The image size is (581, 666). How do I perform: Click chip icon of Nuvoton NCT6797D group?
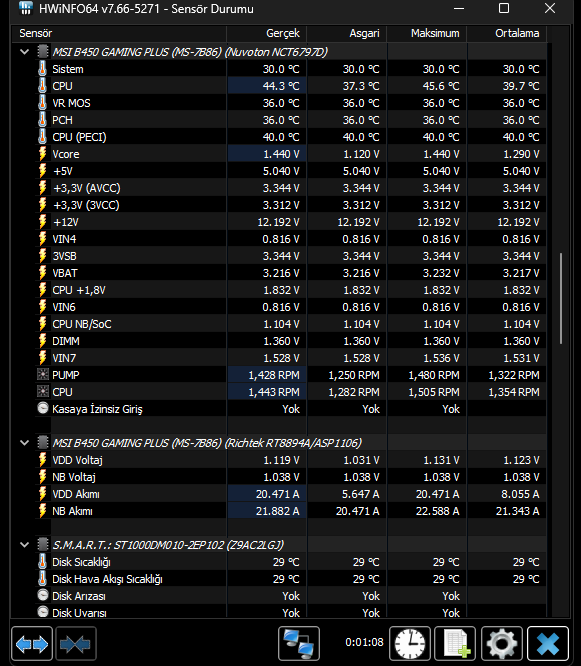[42, 52]
